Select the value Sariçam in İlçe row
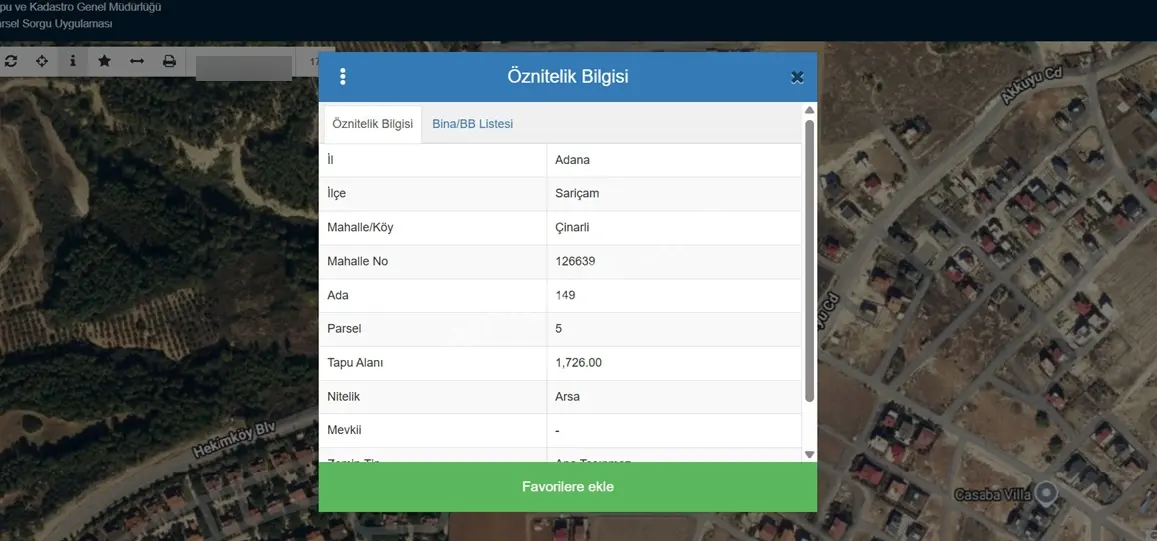 [577, 194]
